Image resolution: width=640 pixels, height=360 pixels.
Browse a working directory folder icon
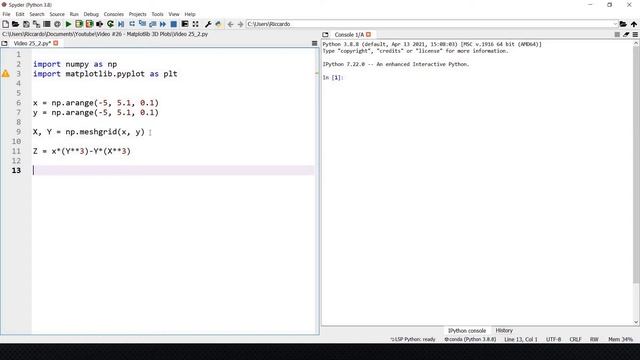[x=623, y=24]
